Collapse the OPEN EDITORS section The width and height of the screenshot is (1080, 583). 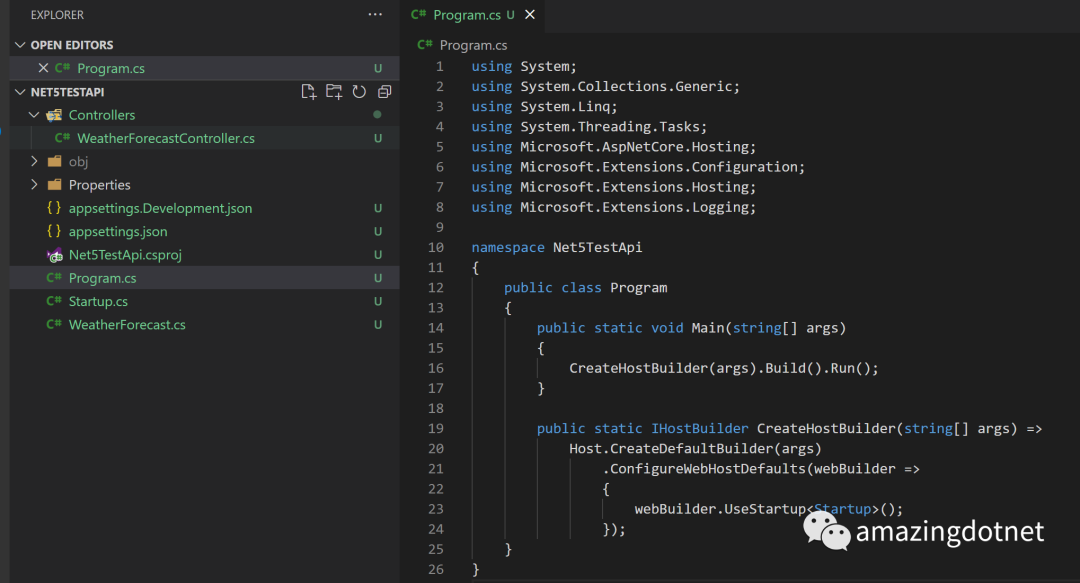20,45
